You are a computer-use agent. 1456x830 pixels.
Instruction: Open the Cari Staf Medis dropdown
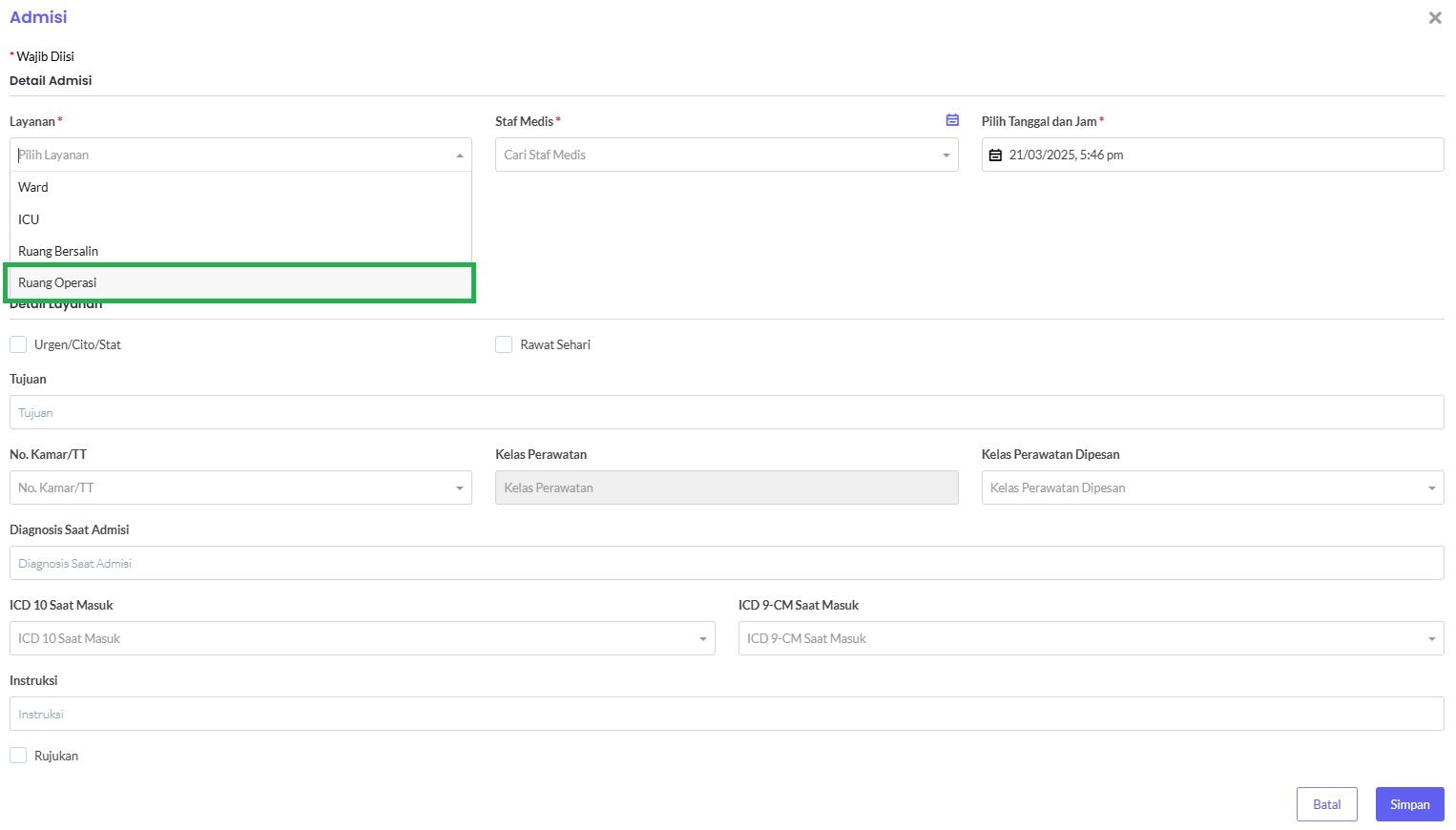point(726,156)
